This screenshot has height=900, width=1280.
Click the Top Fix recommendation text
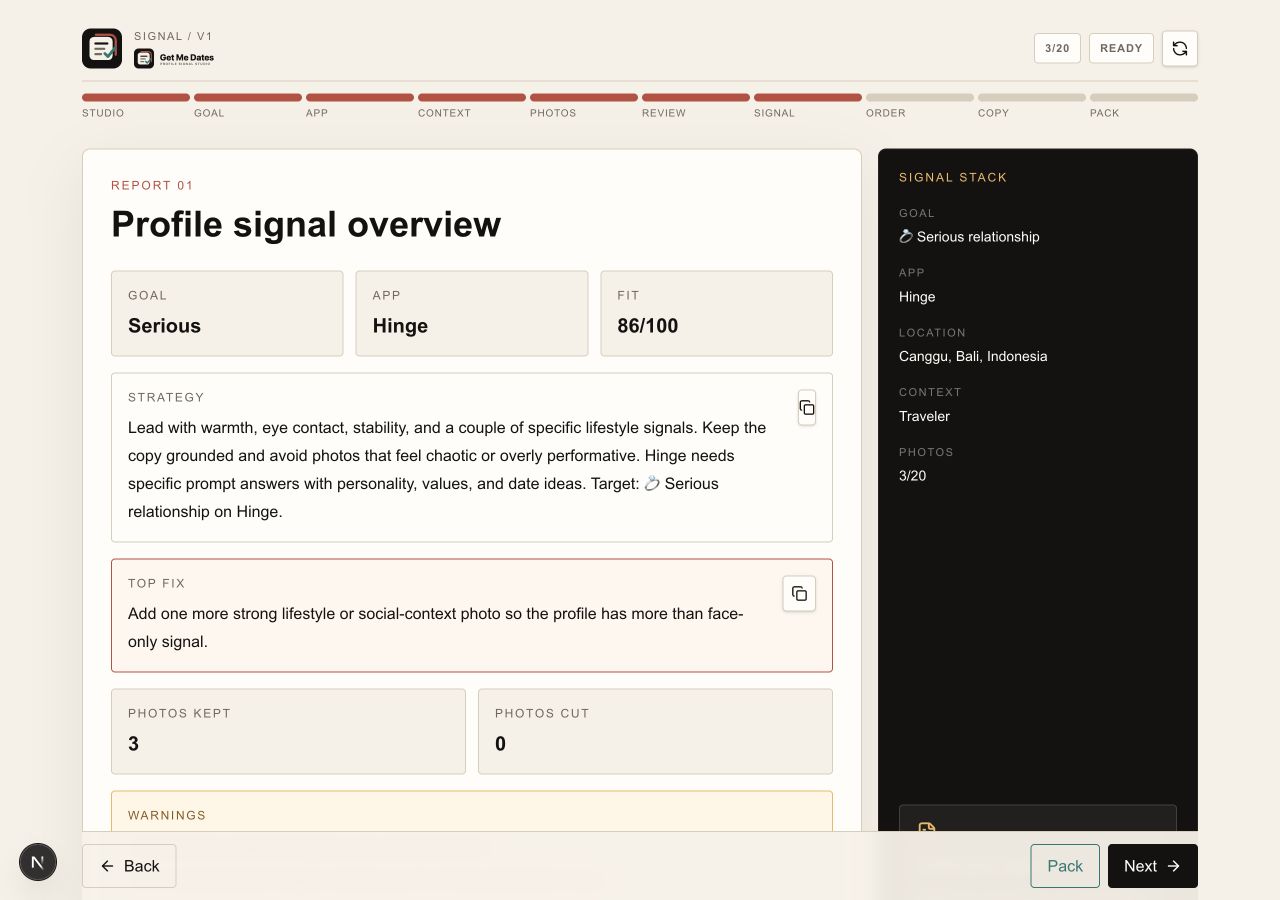point(436,627)
